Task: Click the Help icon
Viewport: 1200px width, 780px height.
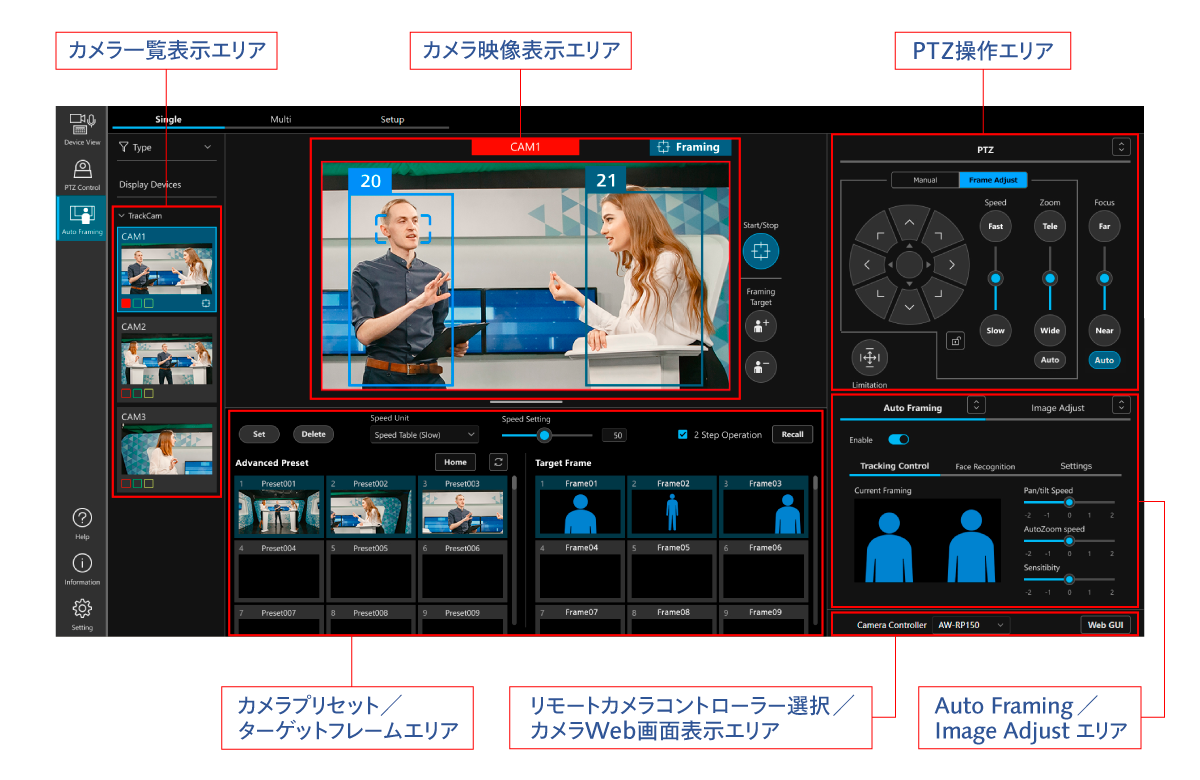Action: tap(82, 518)
